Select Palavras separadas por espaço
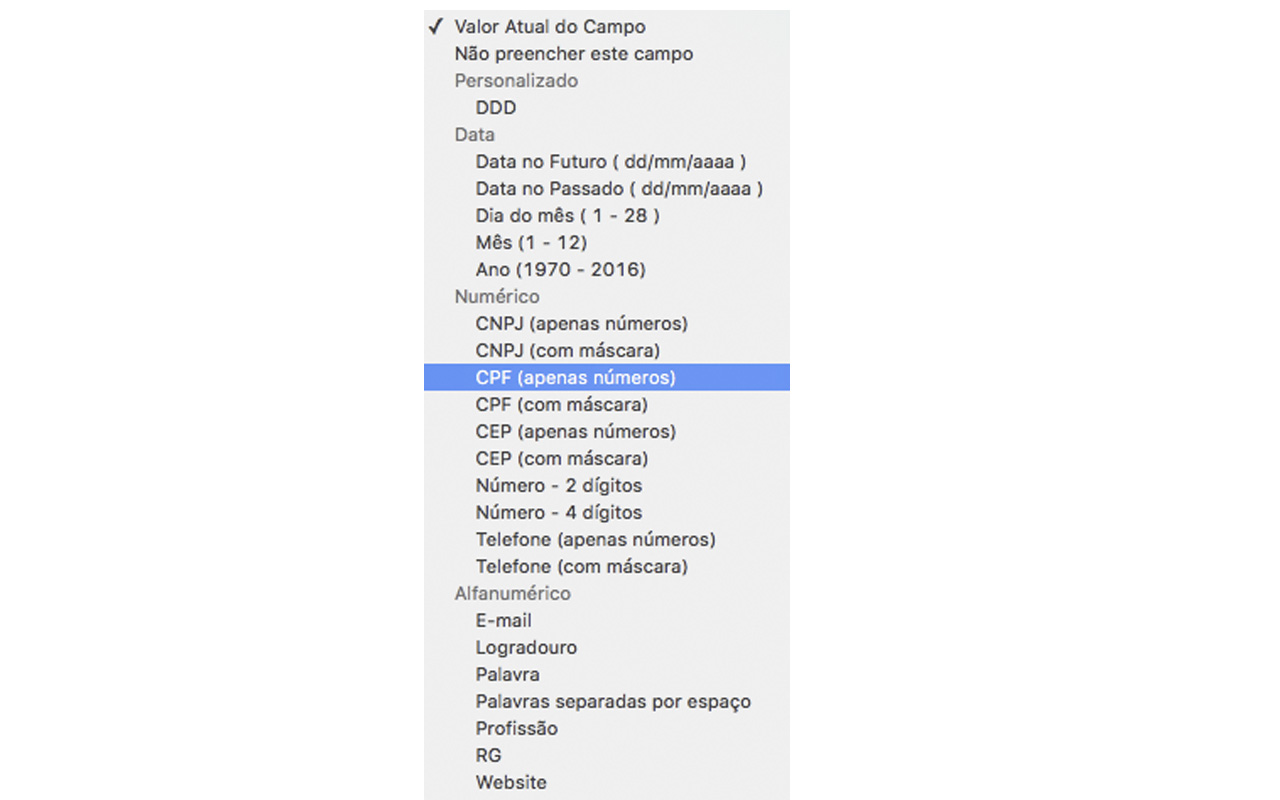Image resolution: width=1280 pixels, height=800 pixels. (613, 702)
